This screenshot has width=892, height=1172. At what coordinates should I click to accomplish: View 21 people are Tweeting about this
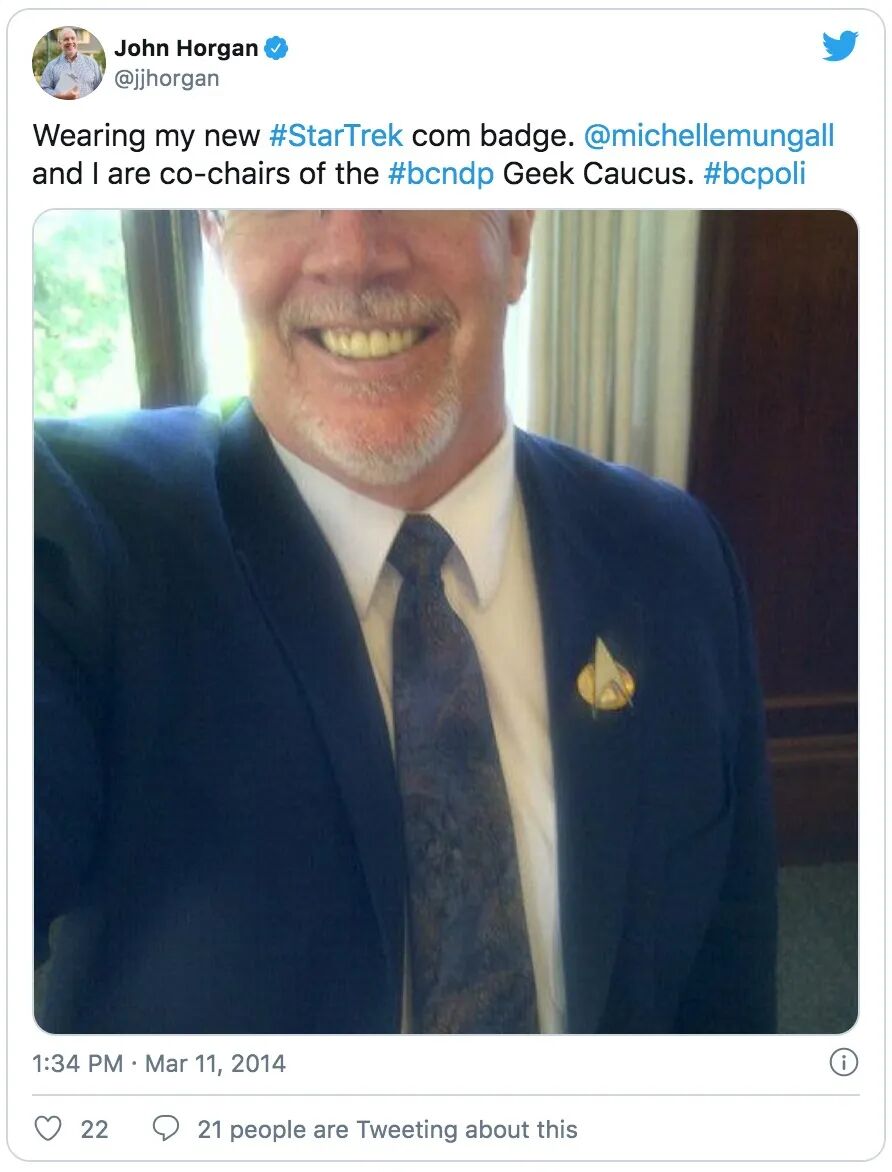click(387, 1129)
